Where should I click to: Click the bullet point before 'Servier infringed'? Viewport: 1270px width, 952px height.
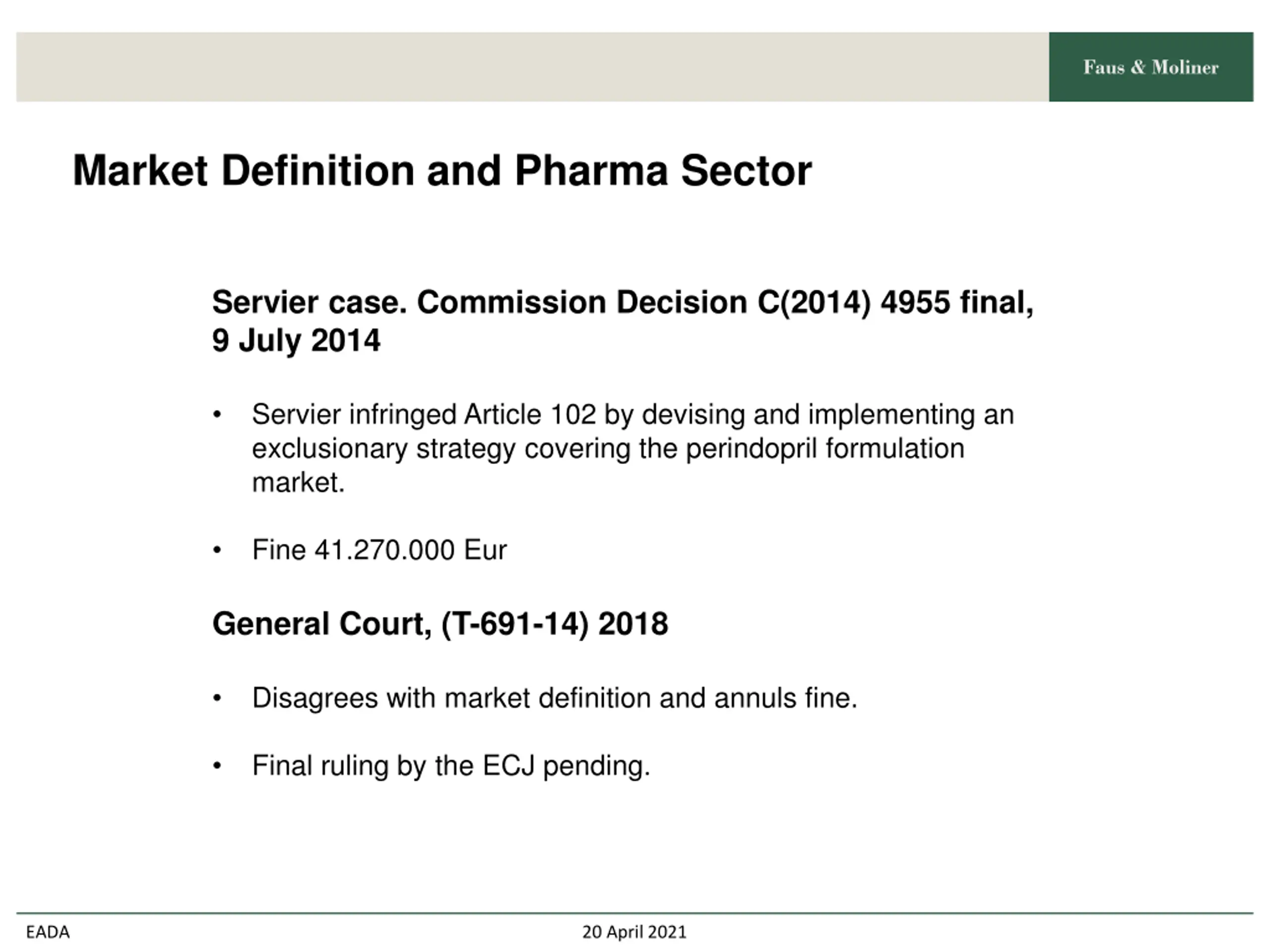click(217, 415)
